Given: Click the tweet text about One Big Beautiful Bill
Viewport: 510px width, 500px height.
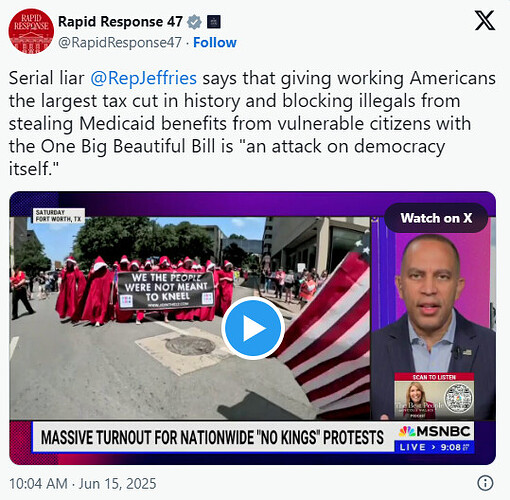Looking at the screenshot, I should (252, 123).
